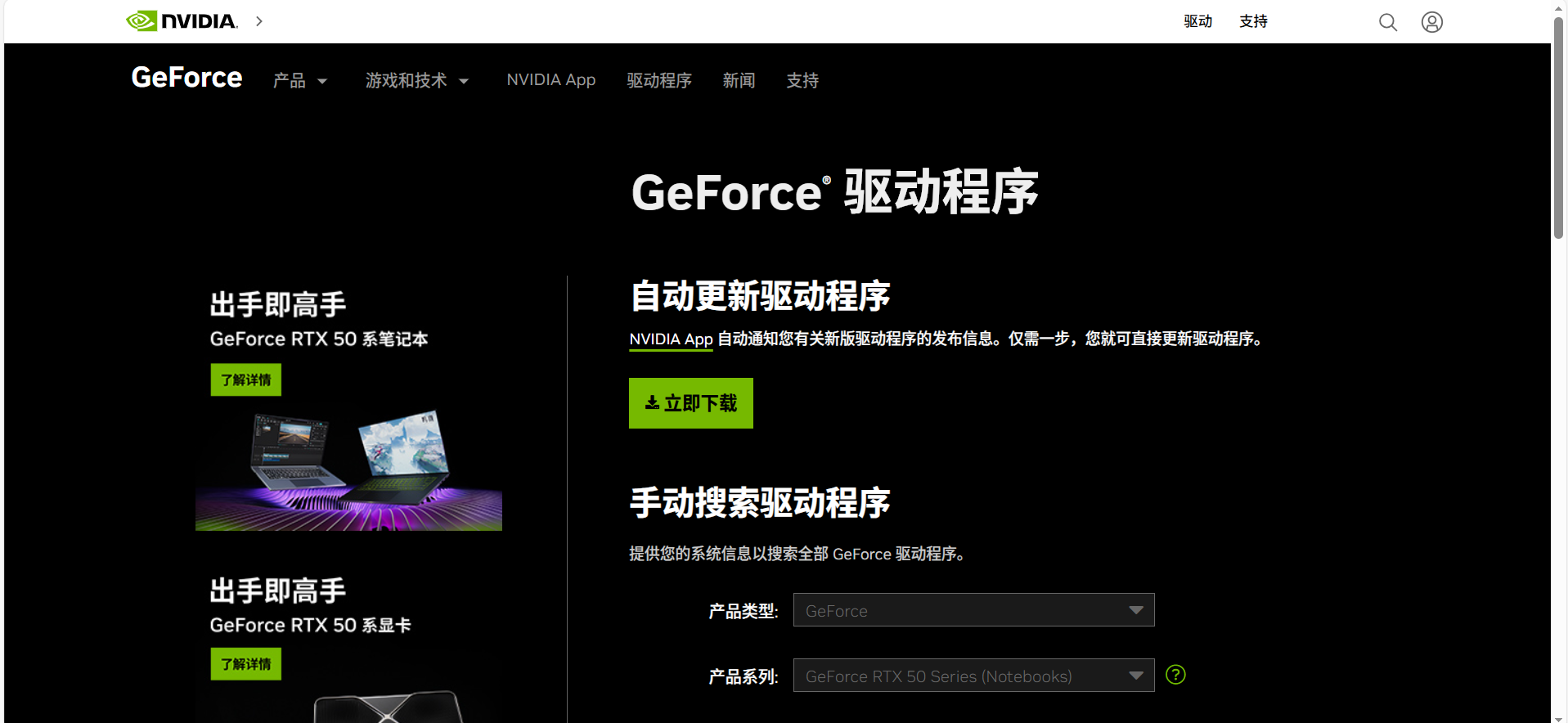Open the 支持 item in GeForce nav
The width and height of the screenshot is (1568, 723).
[802, 80]
